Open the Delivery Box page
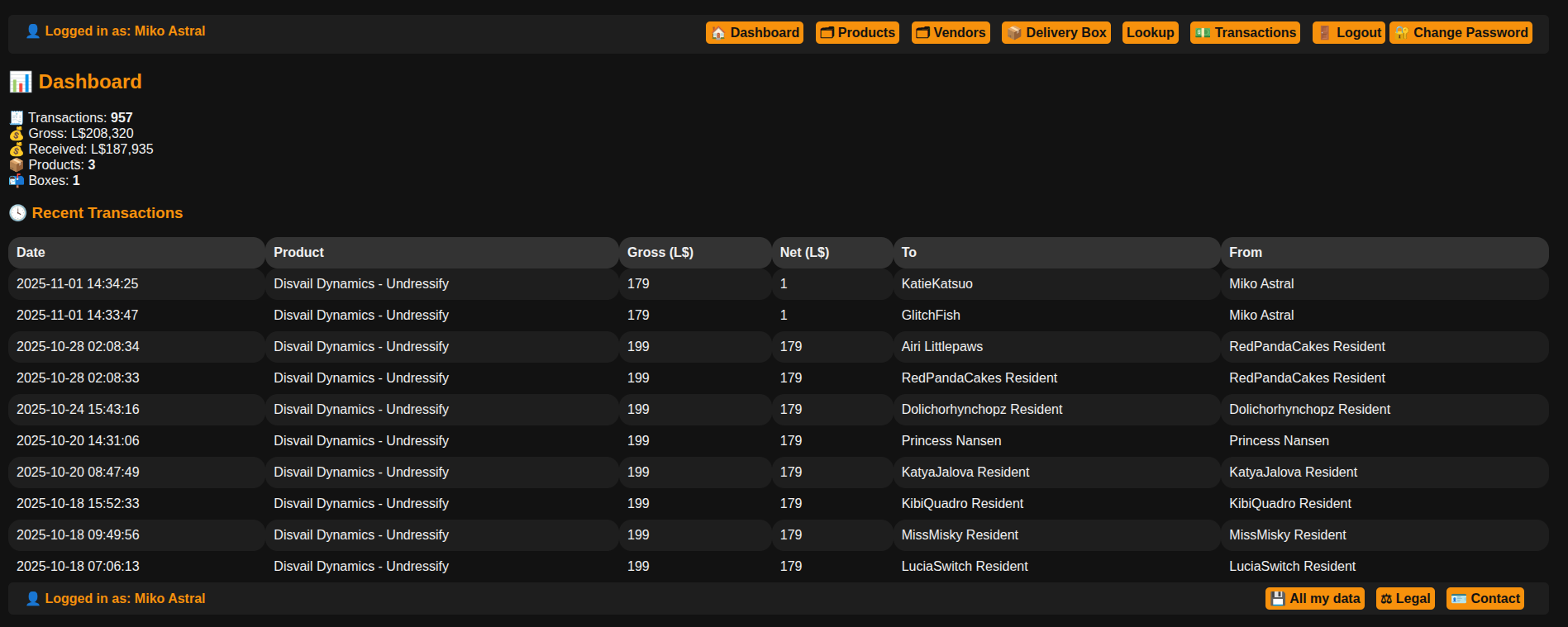The height and width of the screenshot is (627, 1568). [x=1056, y=33]
